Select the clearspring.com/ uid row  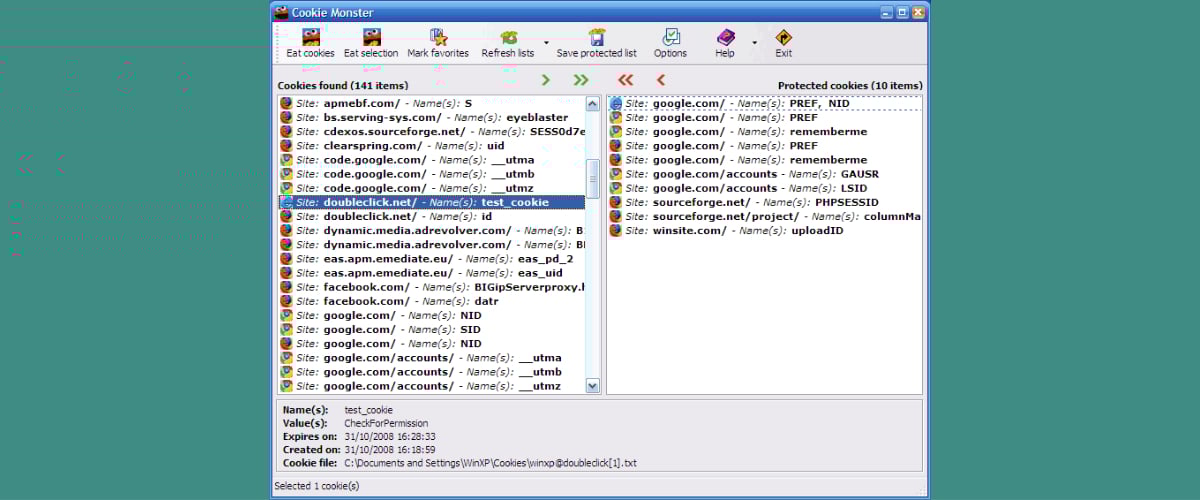(431, 145)
